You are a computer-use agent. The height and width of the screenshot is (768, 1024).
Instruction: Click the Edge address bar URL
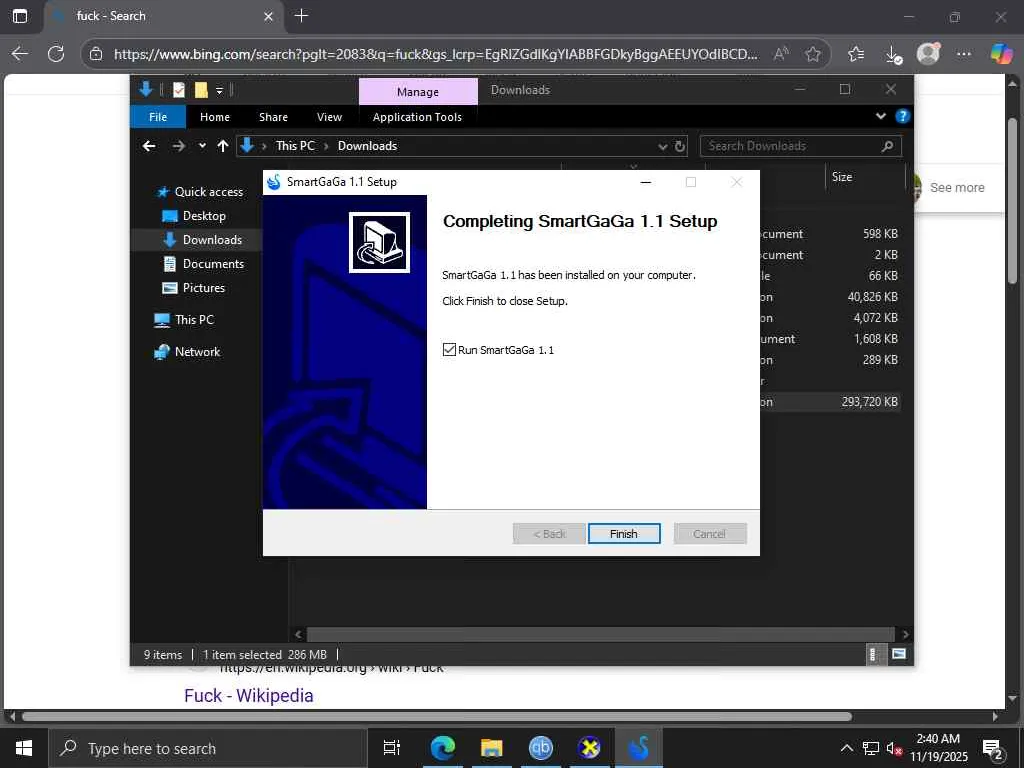click(436, 54)
